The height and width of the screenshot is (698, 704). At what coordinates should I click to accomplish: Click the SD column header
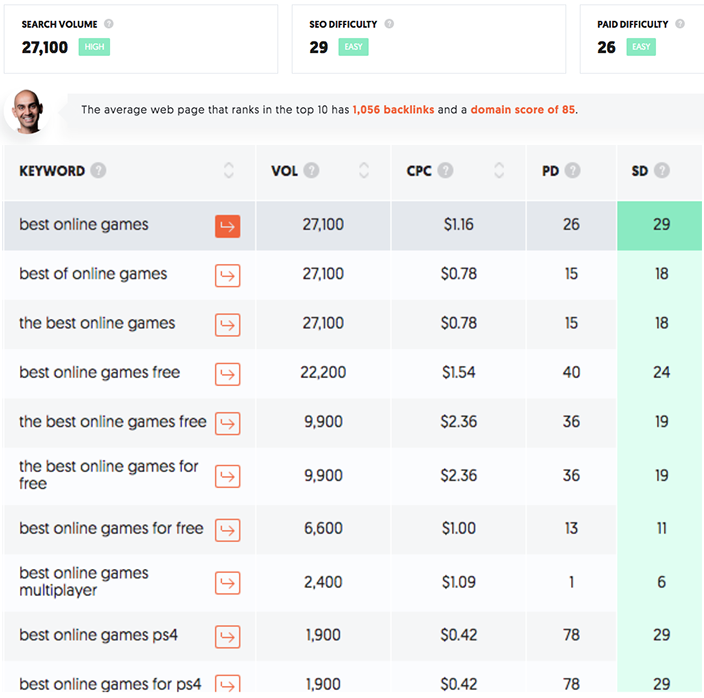point(640,171)
